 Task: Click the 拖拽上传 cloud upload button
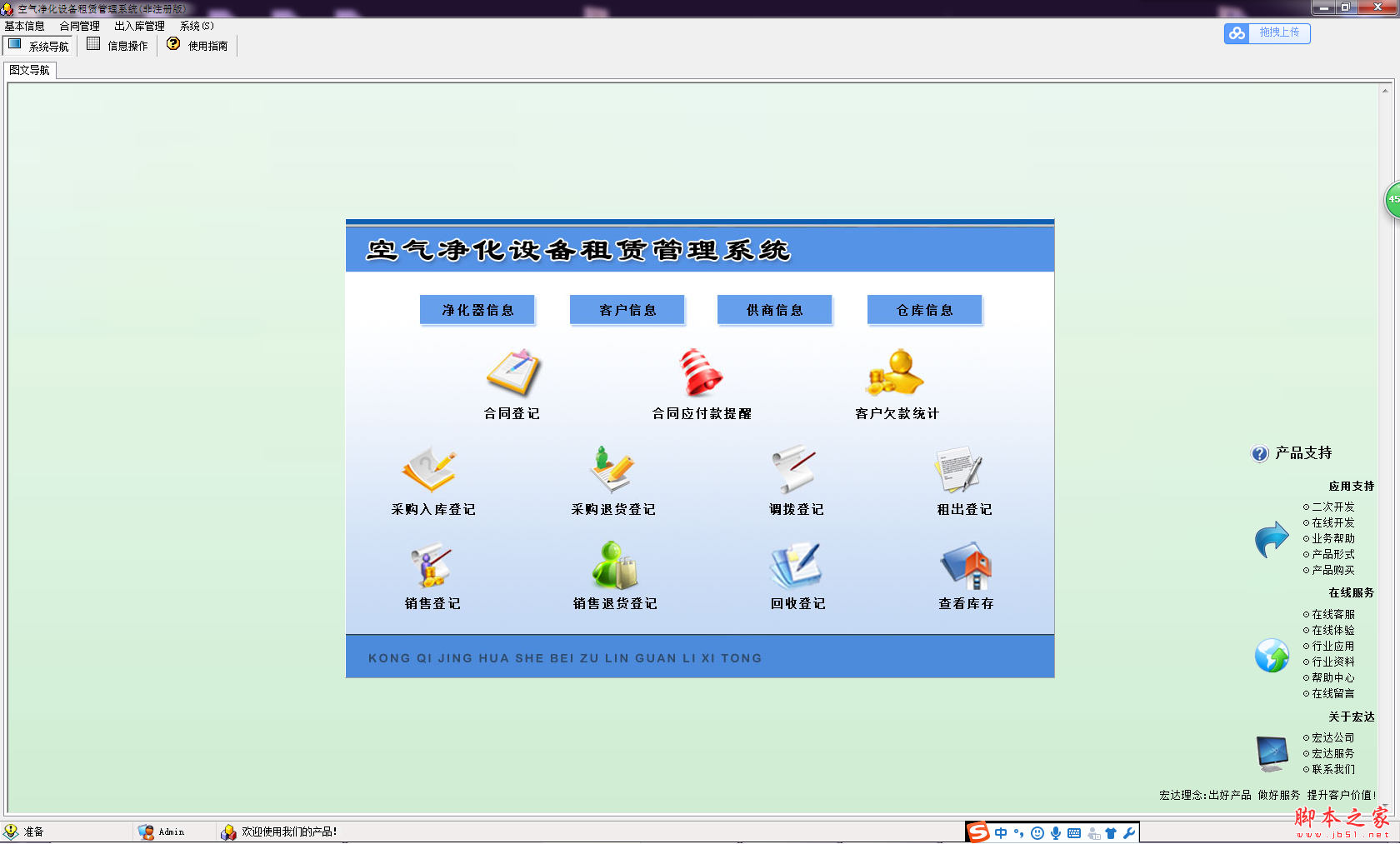(1267, 32)
